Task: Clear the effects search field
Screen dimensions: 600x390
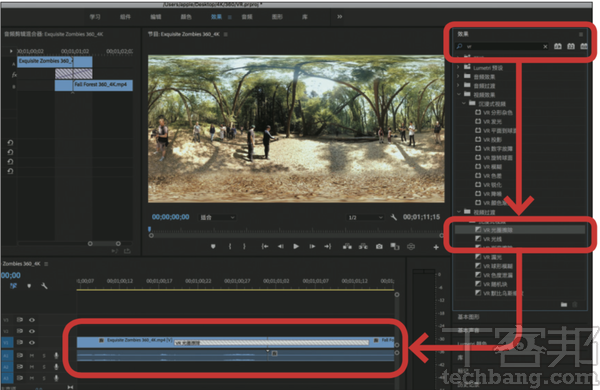Action: 545,47
